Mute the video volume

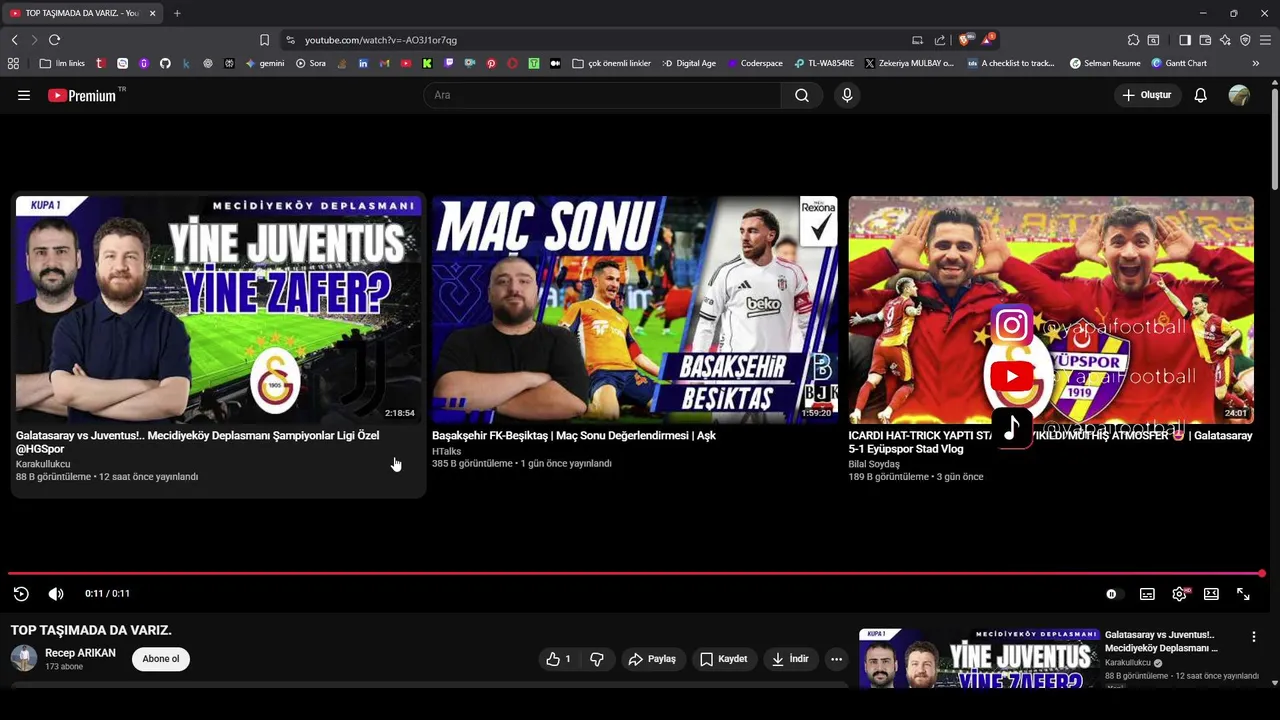pyautogui.click(x=56, y=594)
